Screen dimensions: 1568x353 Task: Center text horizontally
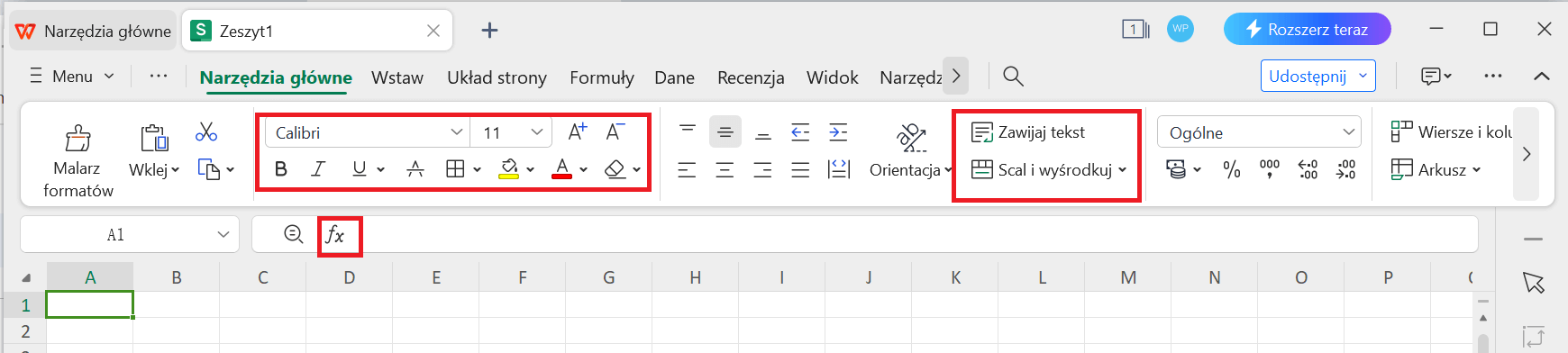click(725, 169)
